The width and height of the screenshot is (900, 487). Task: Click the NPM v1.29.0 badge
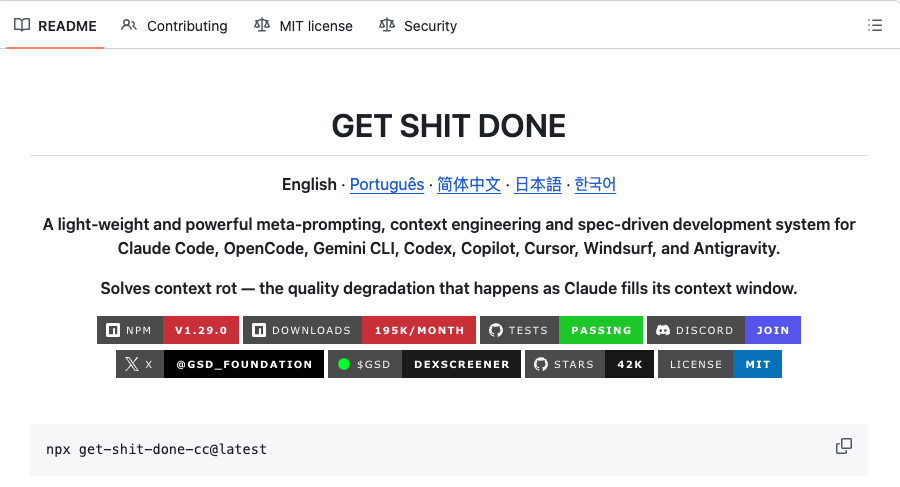pos(168,330)
